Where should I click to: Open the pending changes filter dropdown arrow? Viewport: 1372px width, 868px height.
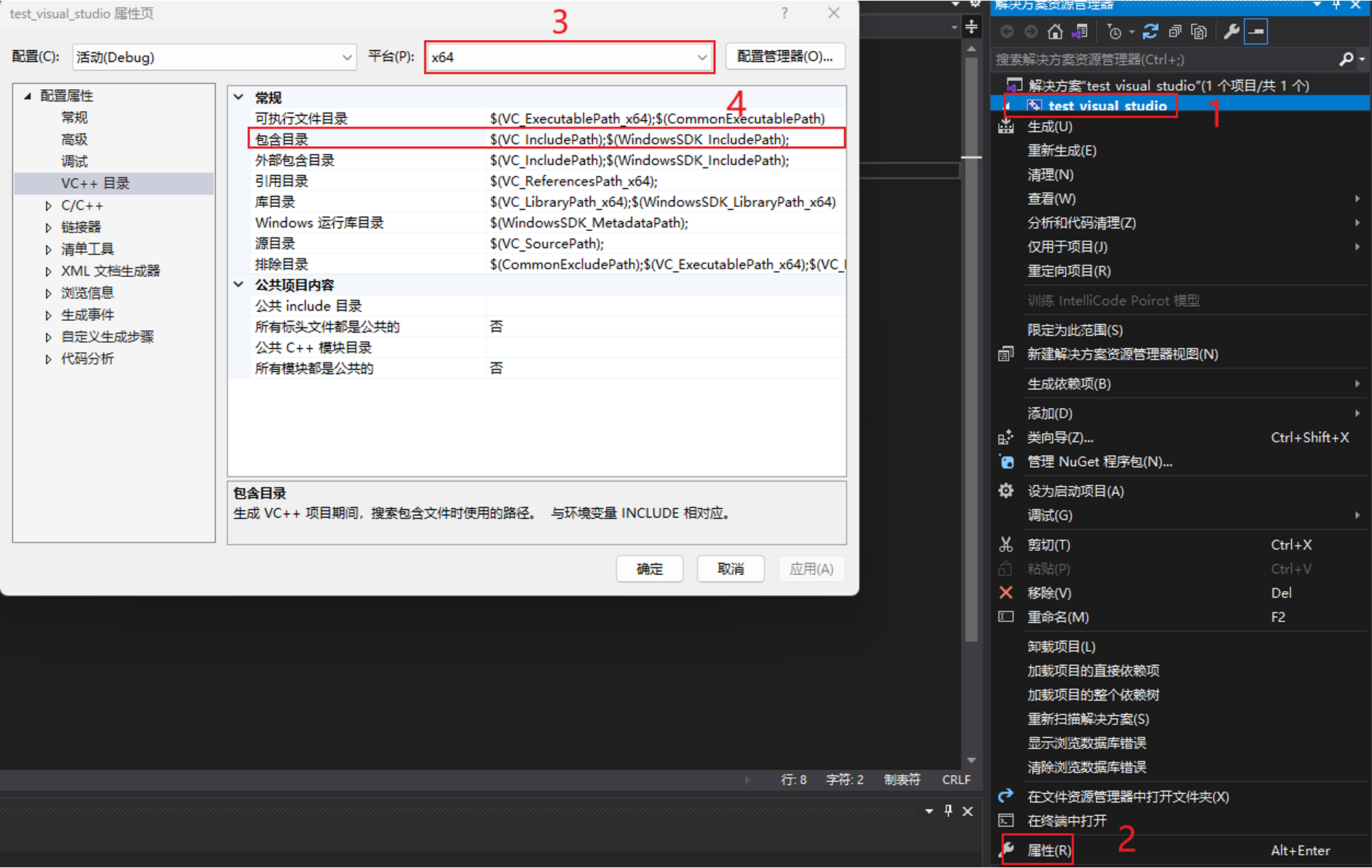pyautogui.click(x=1132, y=31)
